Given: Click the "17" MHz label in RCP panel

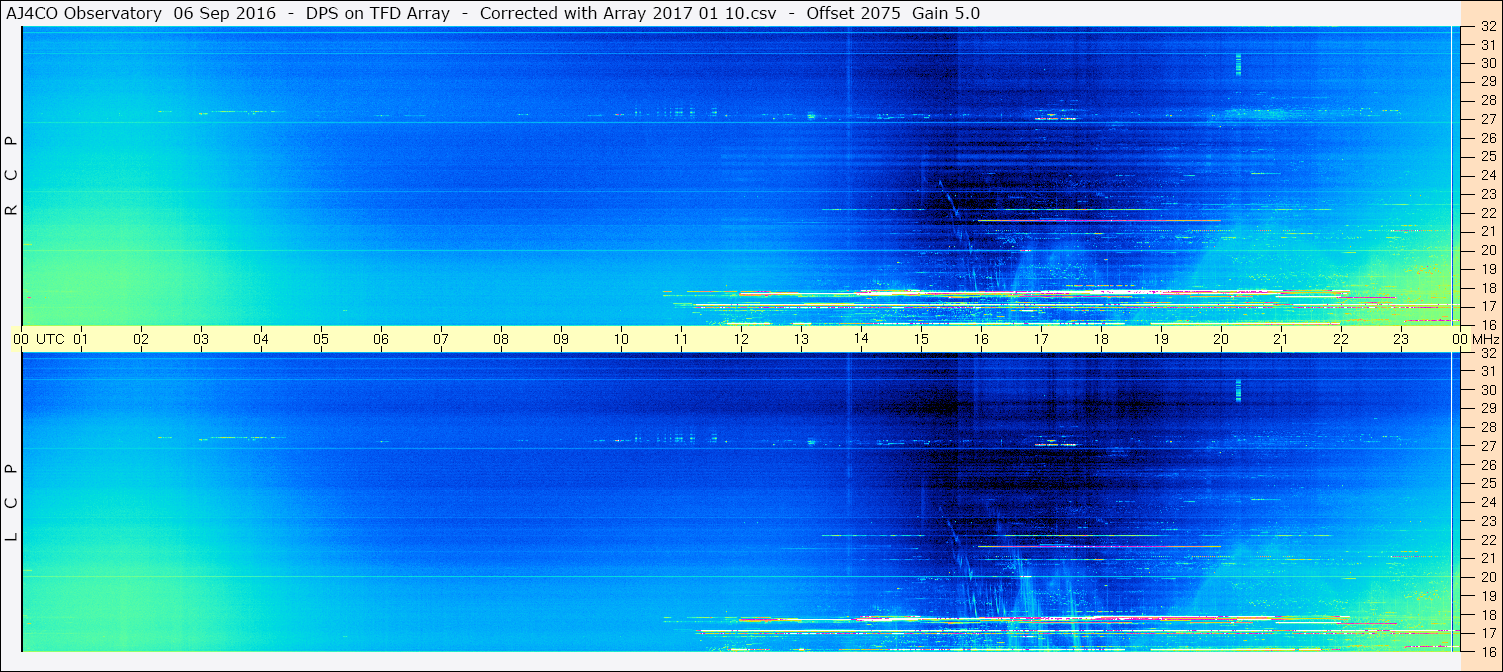Looking at the screenshot, I should pyautogui.click(x=1487, y=306).
